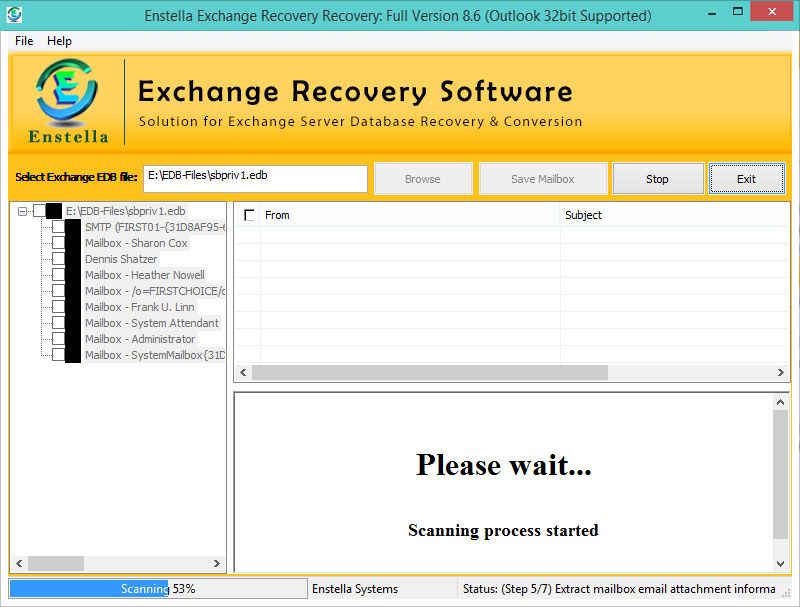Screen dimensions: 800x607
Task: Click the Subject column header
Action: pyautogui.click(x=674, y=215)
